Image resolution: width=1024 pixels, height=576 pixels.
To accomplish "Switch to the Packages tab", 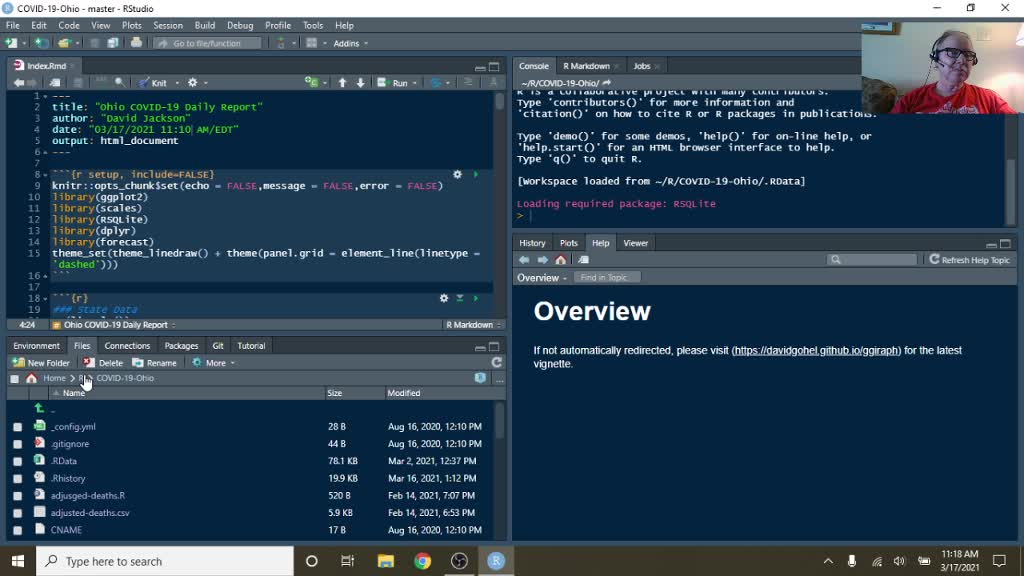I will coord(181,345).
